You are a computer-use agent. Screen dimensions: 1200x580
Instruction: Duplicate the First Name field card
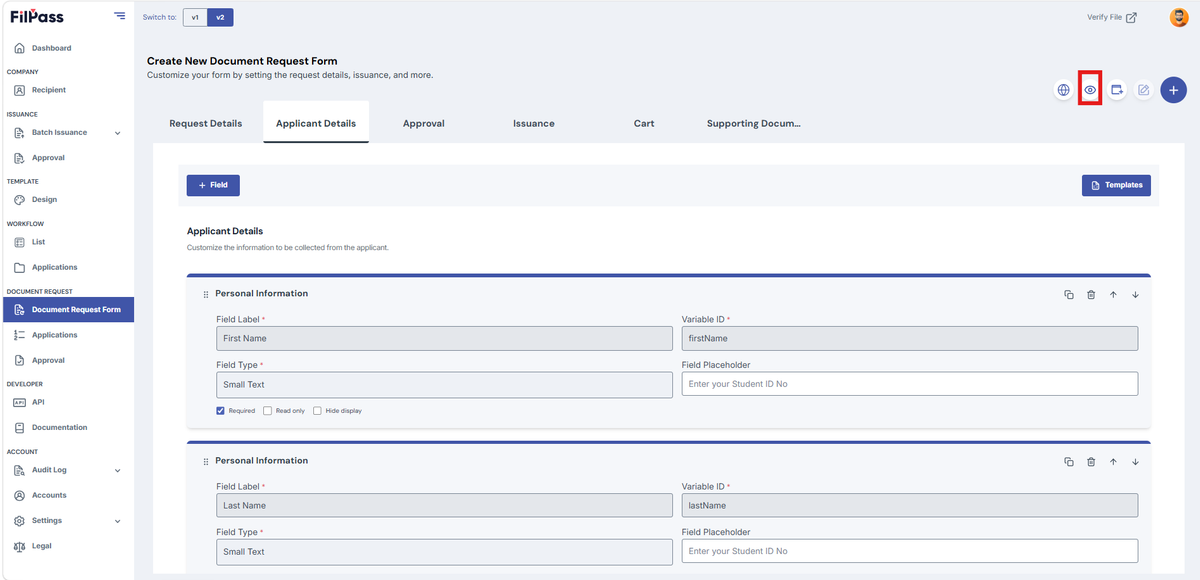pyautogui.click(x=1069, y=294)
